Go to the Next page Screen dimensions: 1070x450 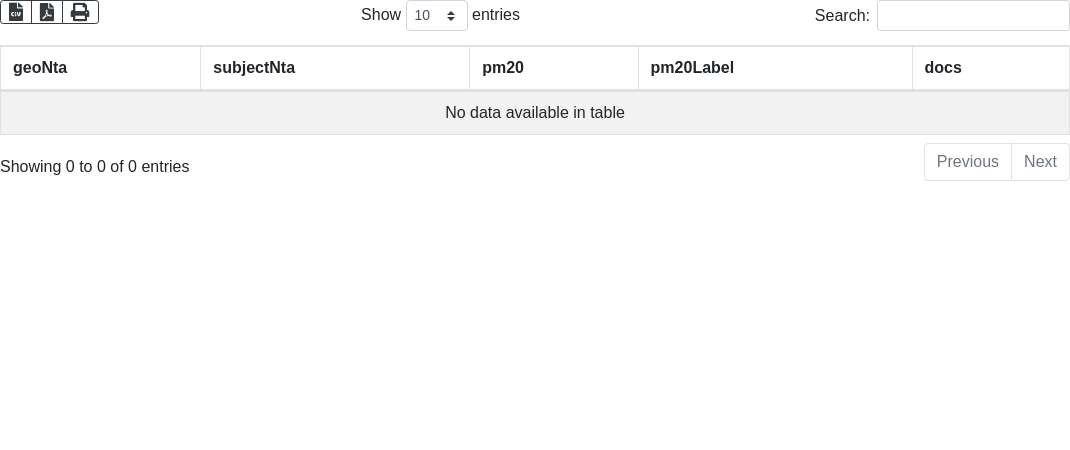pos(1040,162)
